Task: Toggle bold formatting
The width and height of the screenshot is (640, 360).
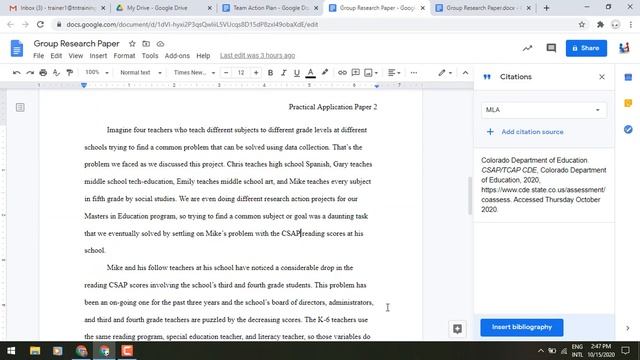Action: point(270,73)
